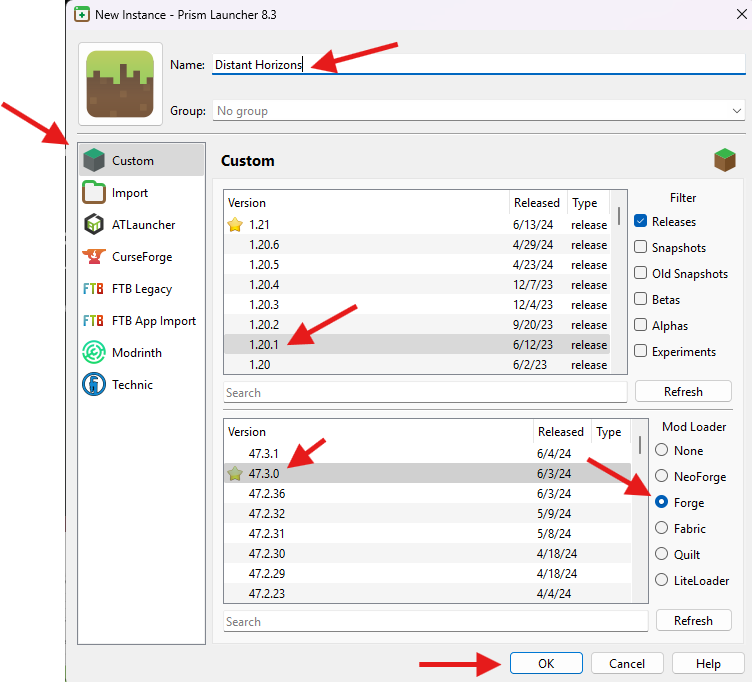This screenshot has width=752, height=682.
Task: Select the NeoForge mod loader
Action: point(661,476)
